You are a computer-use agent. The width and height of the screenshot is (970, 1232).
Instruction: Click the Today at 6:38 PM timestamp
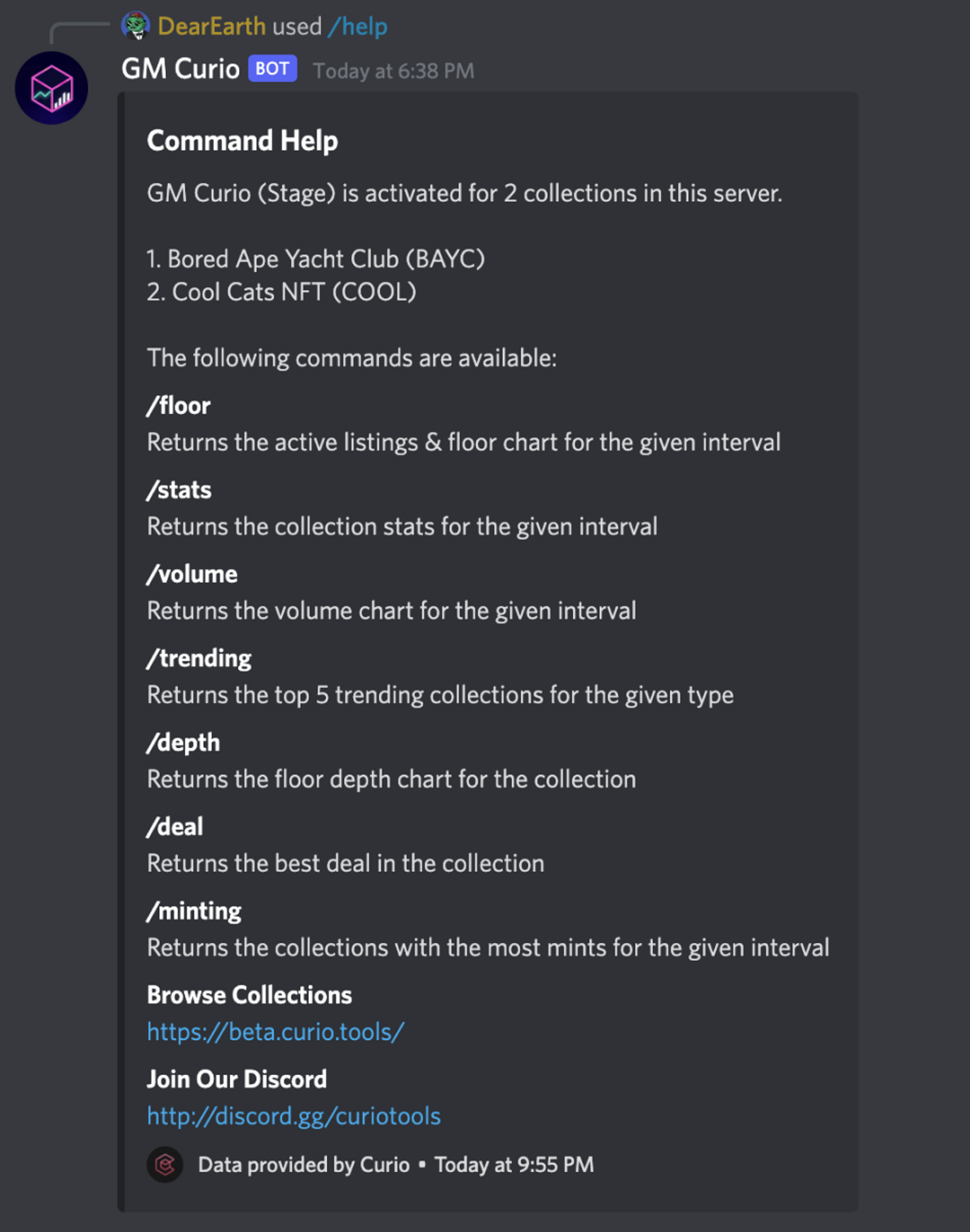point(393,71)
